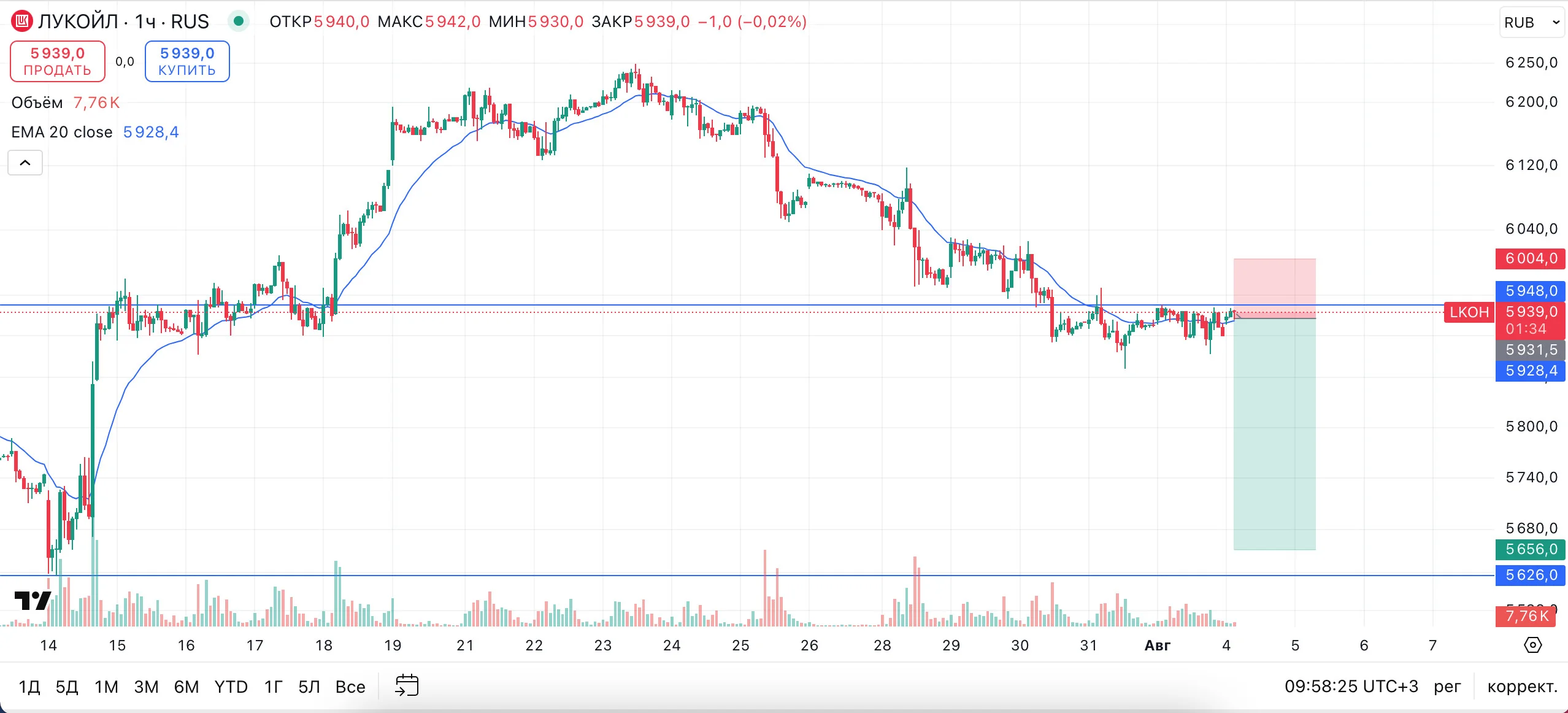
Task: Click the date 28 on time axis
Action: click(882, 646)
